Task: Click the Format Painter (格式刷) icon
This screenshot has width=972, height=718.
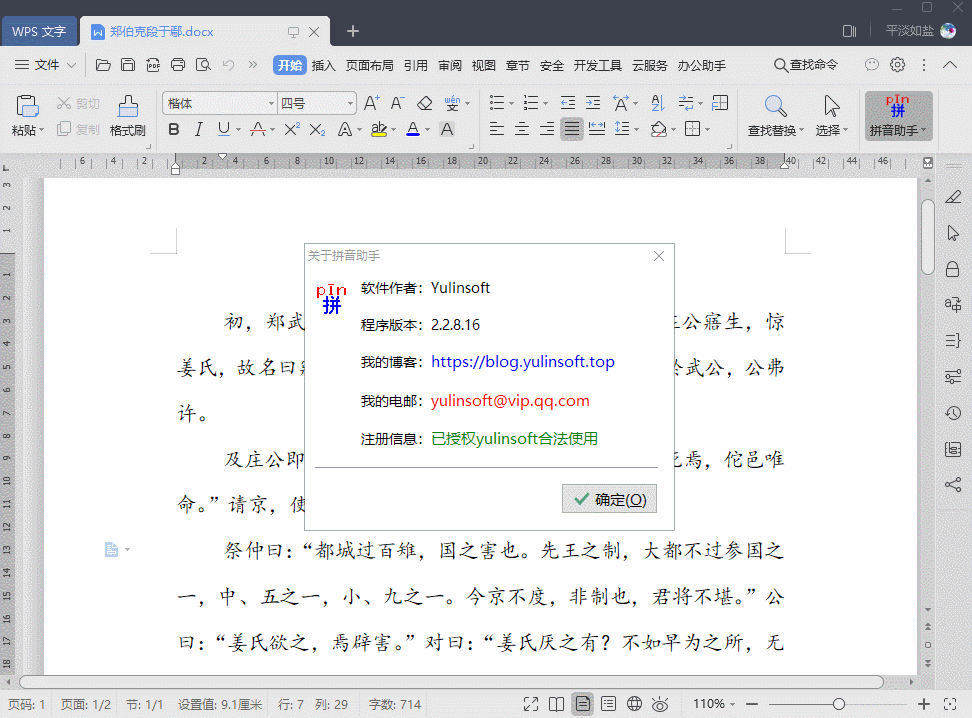Action: coord(127,115)
